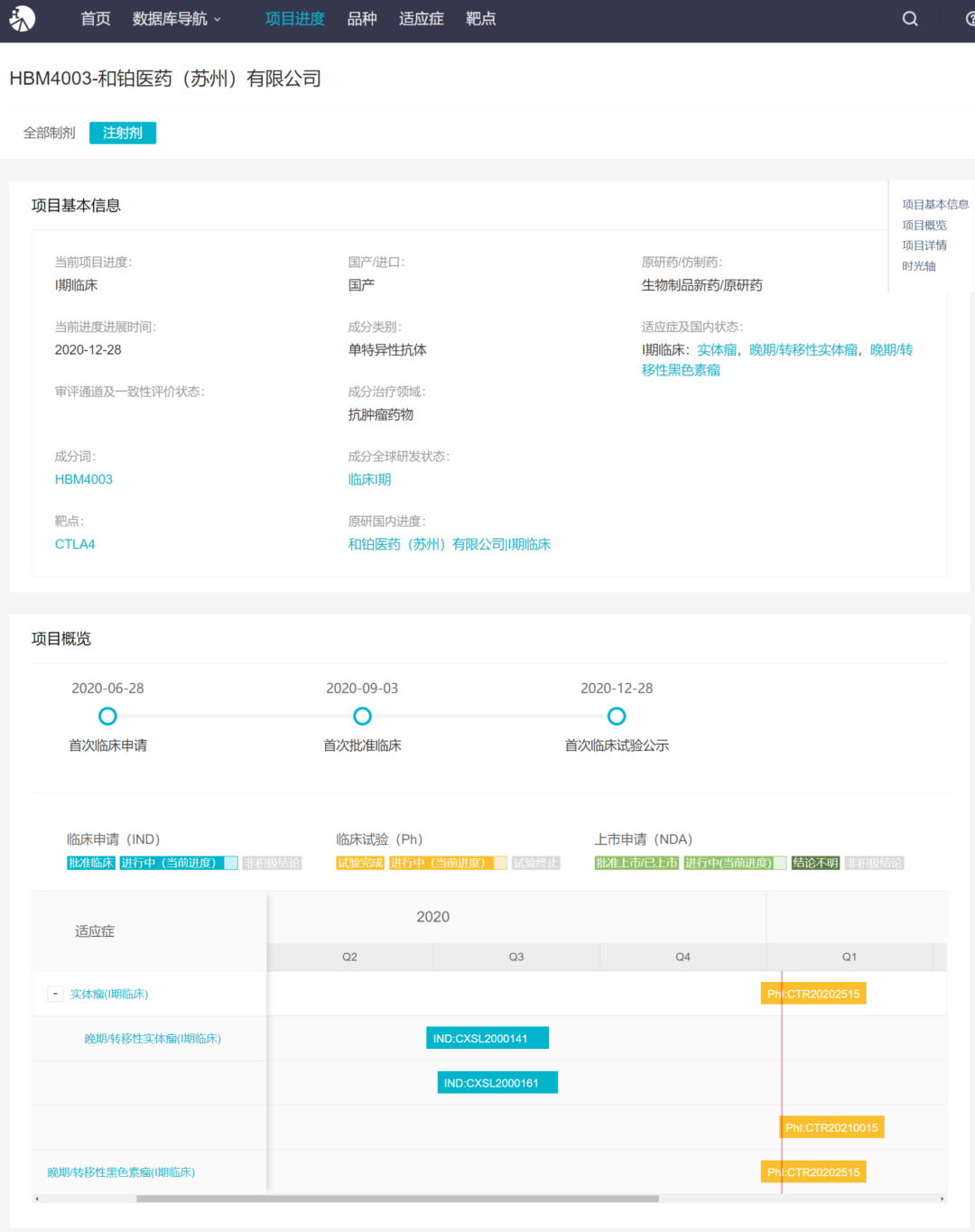
Task: Click the NDA 非积极结论 legend swatch
Action: (874, 863)
